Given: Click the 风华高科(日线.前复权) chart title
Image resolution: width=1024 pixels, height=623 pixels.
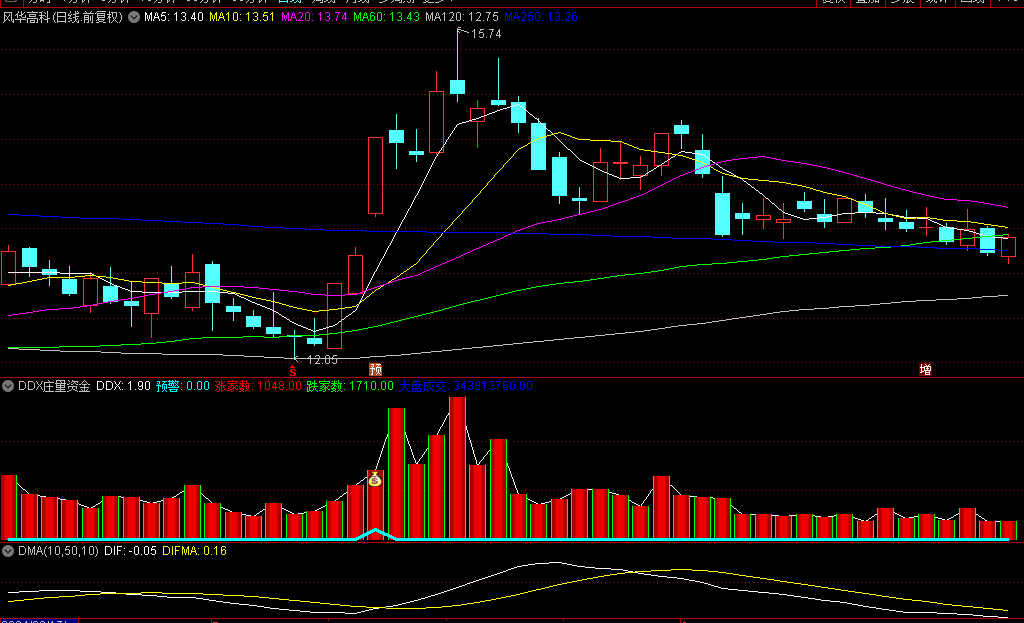Looking at the screenshot, I should (x=63, y=17).
